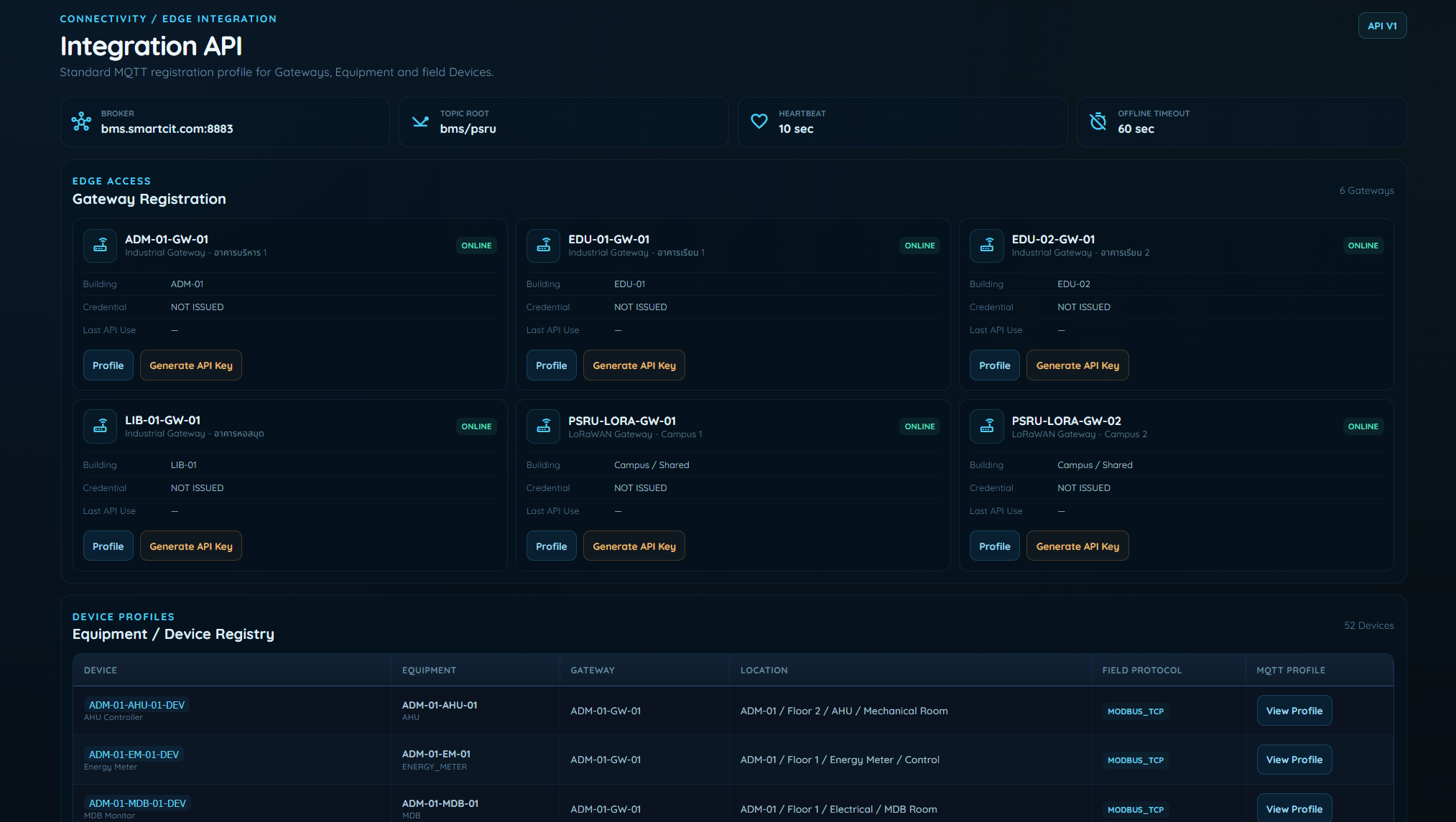
Task: Click the ADM-01-GW-01 gateway router icon
Action: click(101, 246)
